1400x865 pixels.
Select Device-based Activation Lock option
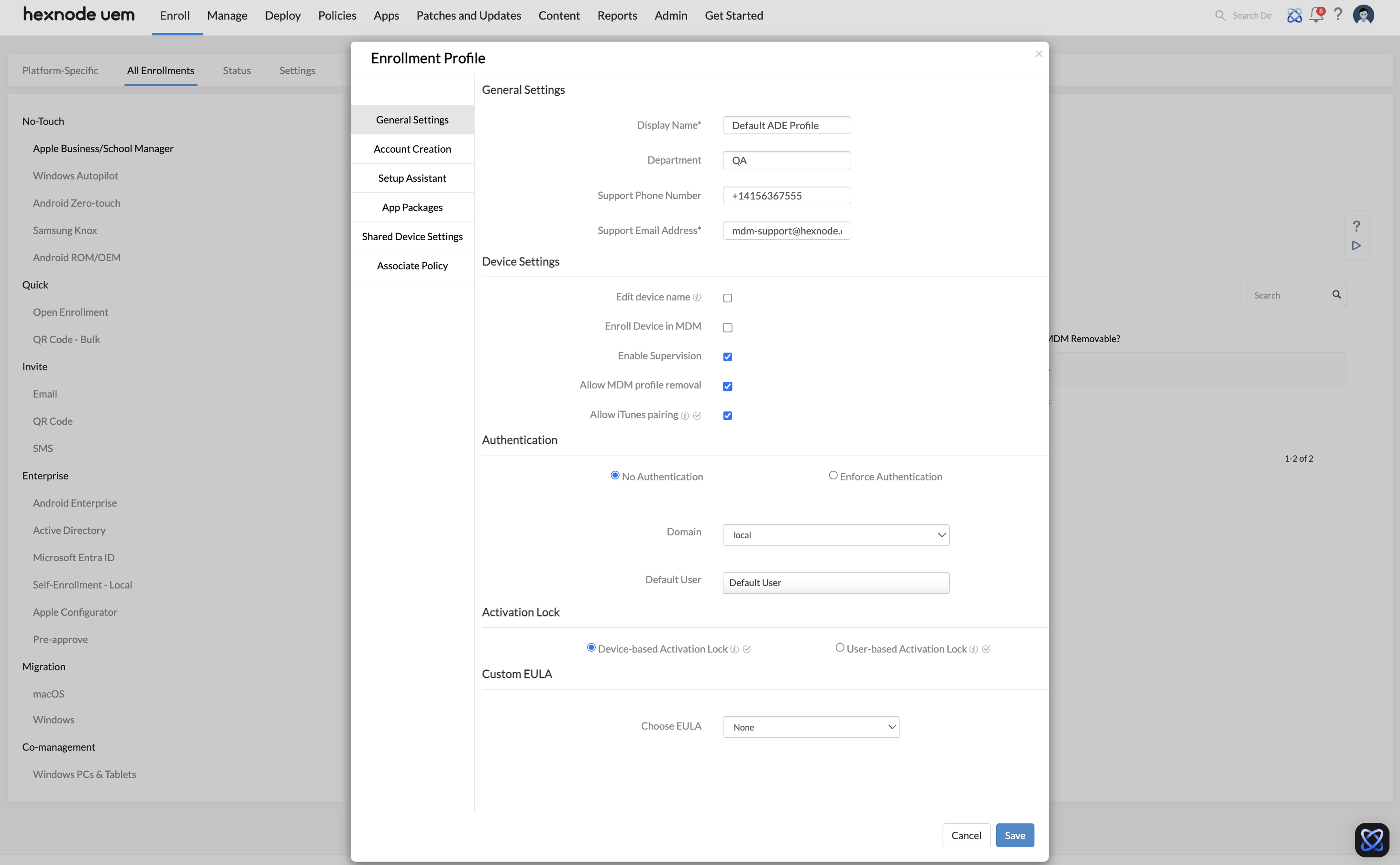coord(591,648)
